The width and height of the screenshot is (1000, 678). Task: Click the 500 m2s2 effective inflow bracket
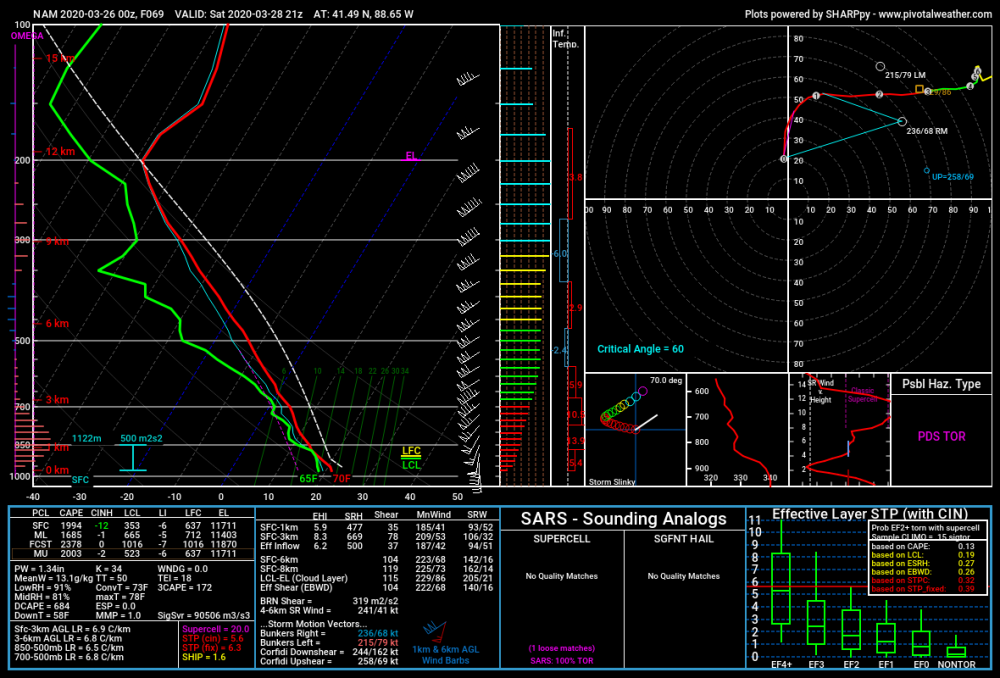(x=133, y=453)
